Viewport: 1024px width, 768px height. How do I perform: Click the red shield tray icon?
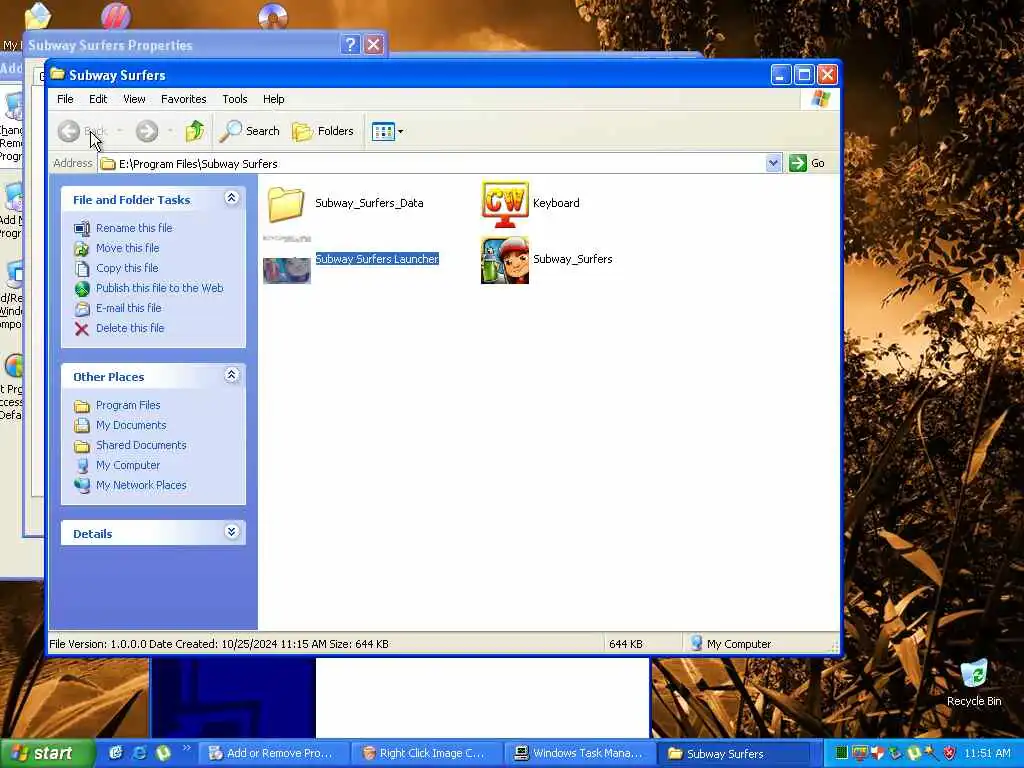950,754
